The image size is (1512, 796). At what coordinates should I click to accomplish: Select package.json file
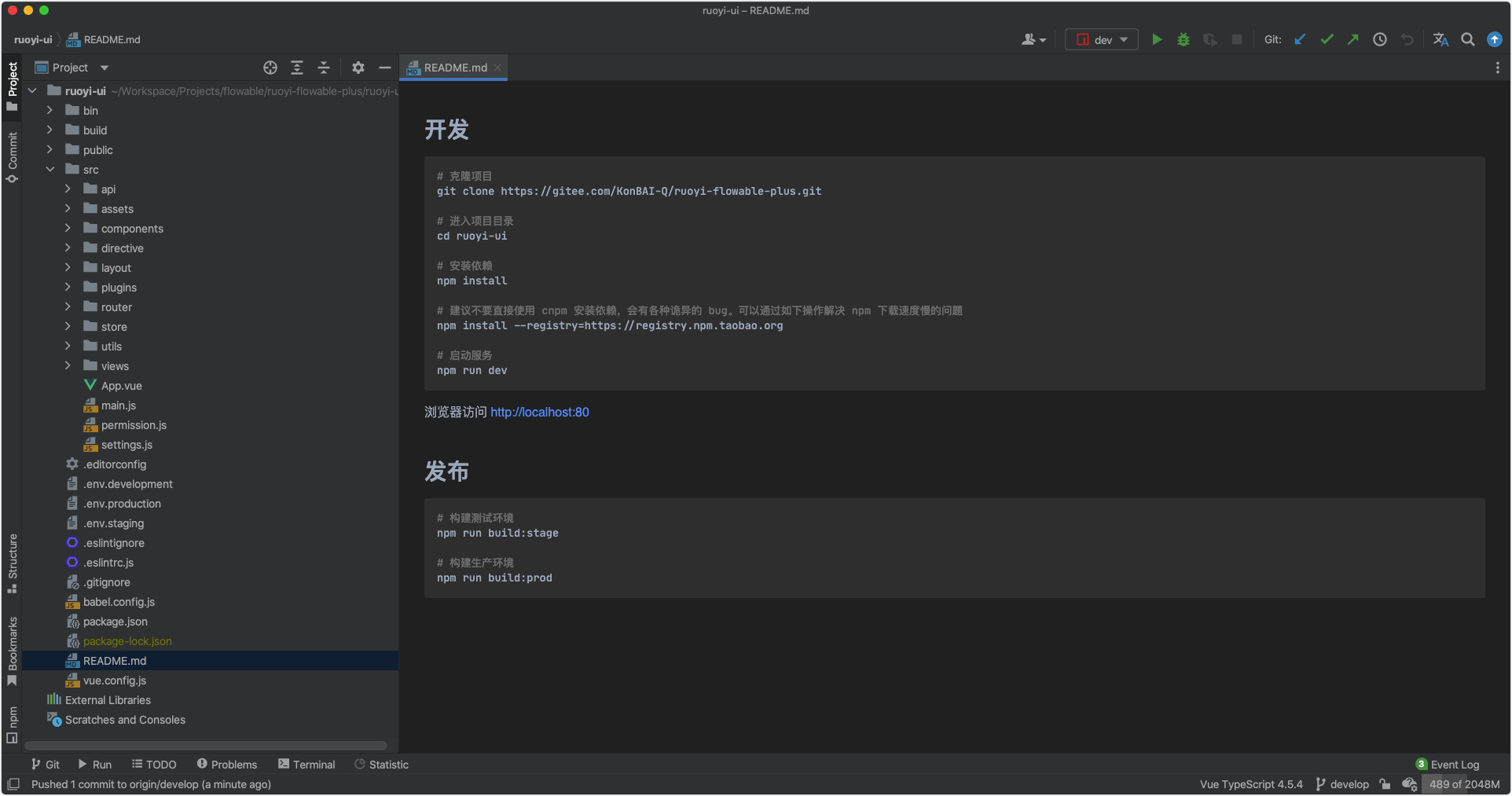115,622
